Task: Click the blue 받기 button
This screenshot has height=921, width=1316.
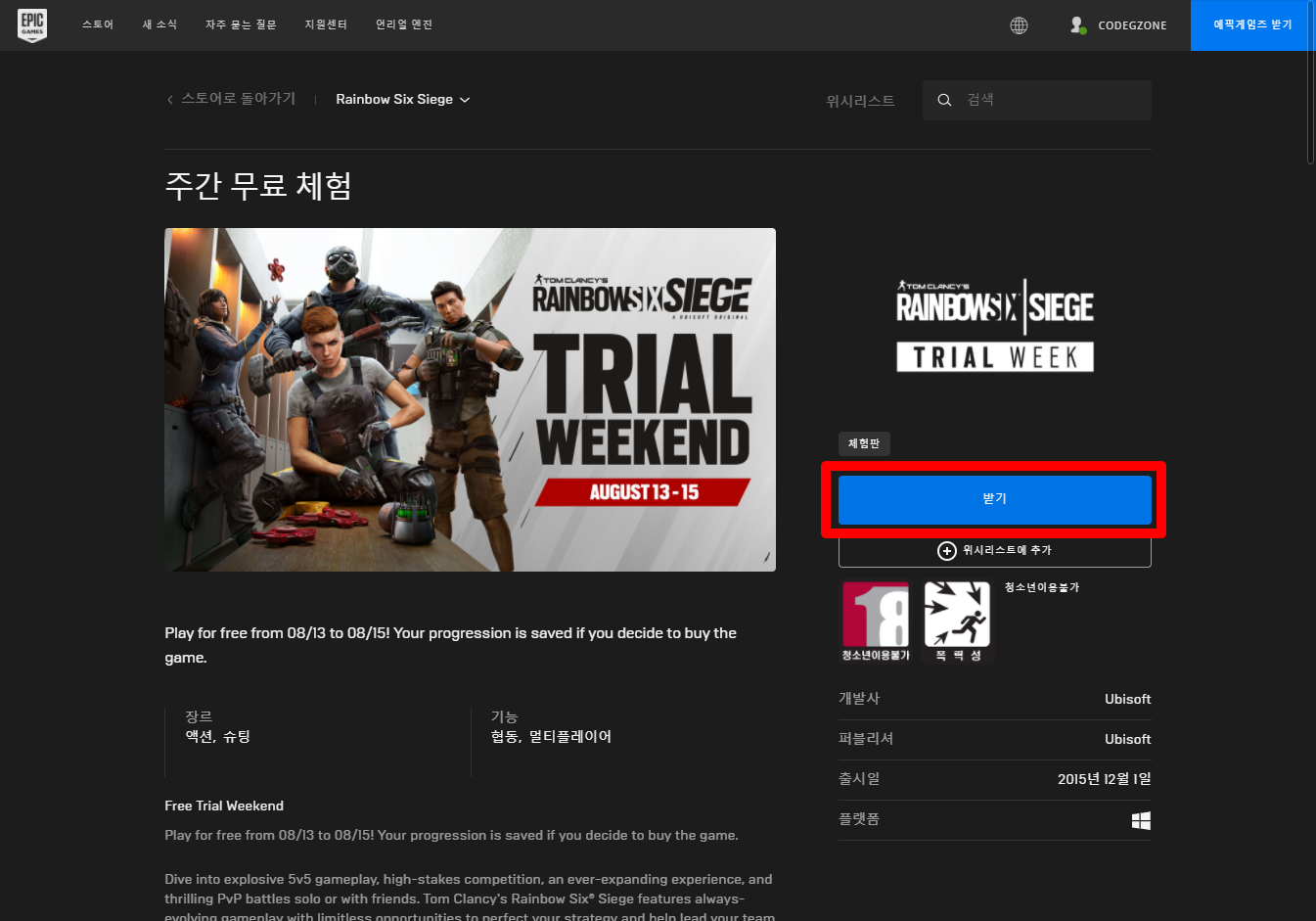Action: tap(994, 499)
